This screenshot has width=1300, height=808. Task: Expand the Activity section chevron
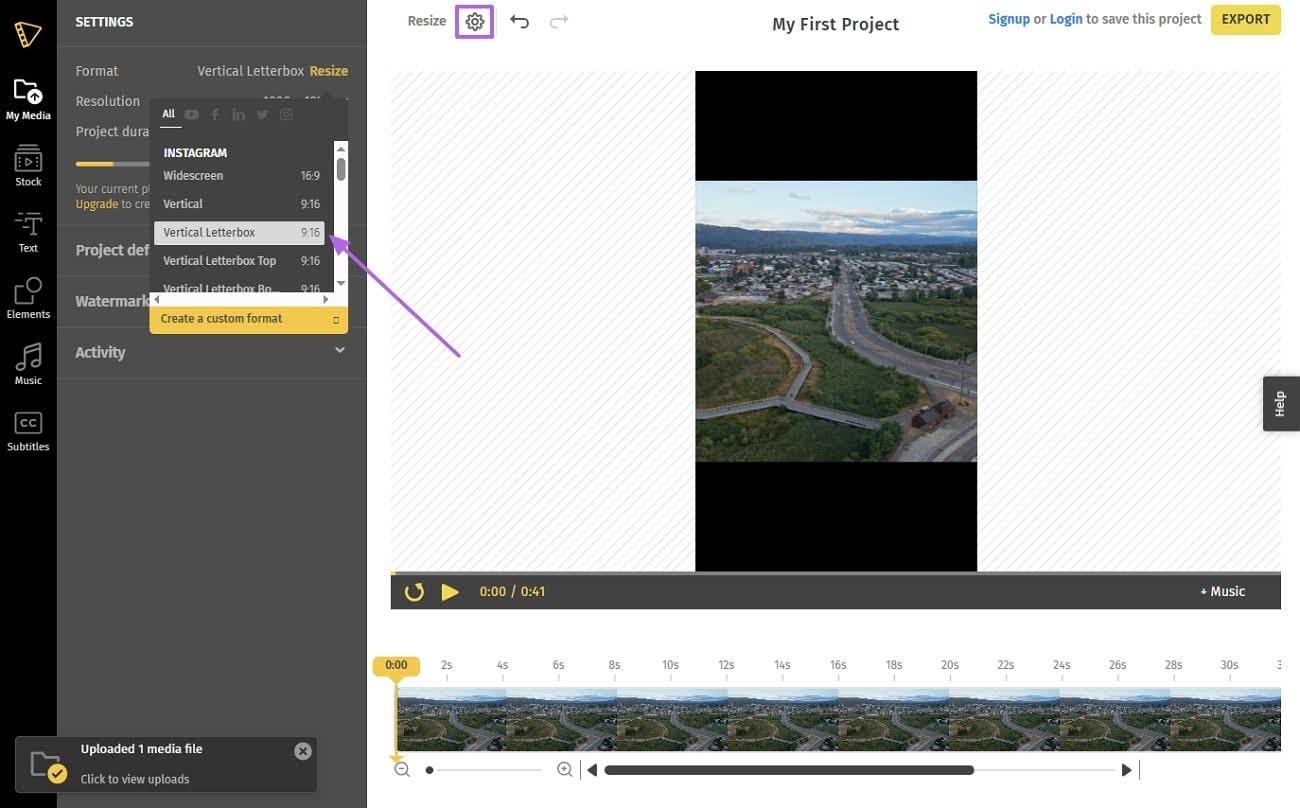340,351
